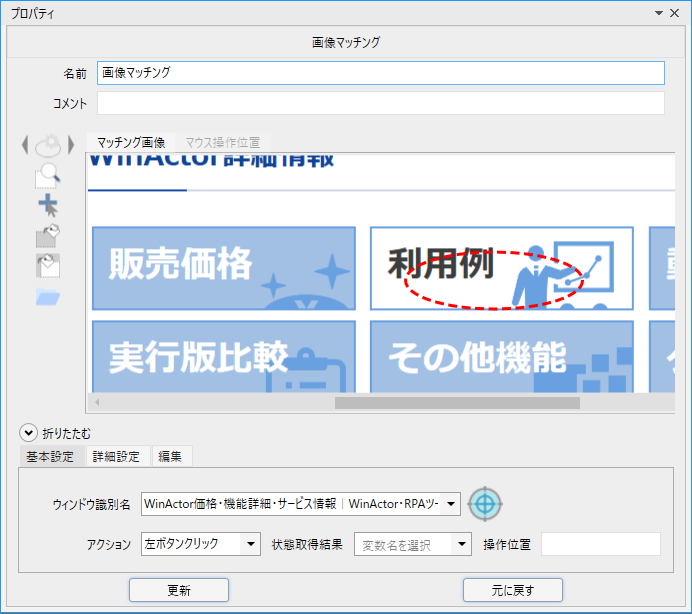Viewport: 692px width, 614px height.
Task: Click the magnifier search-area icon
Action: pos(47,177)
